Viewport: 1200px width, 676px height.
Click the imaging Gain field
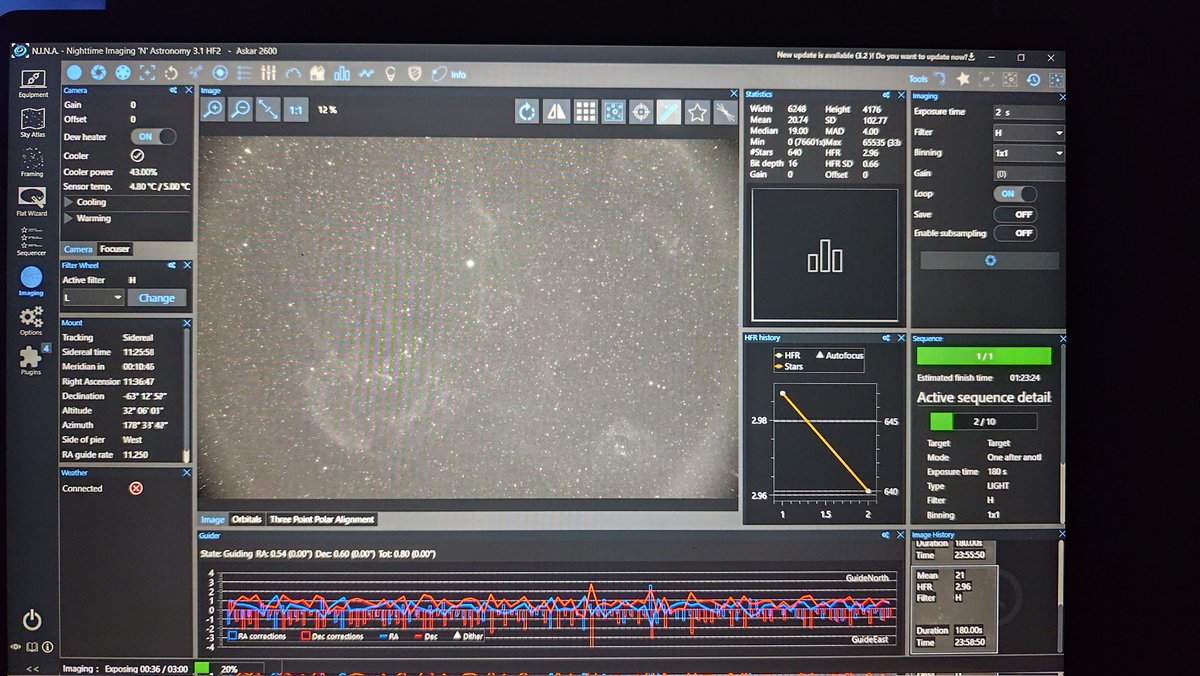(x=1028, y=174)
